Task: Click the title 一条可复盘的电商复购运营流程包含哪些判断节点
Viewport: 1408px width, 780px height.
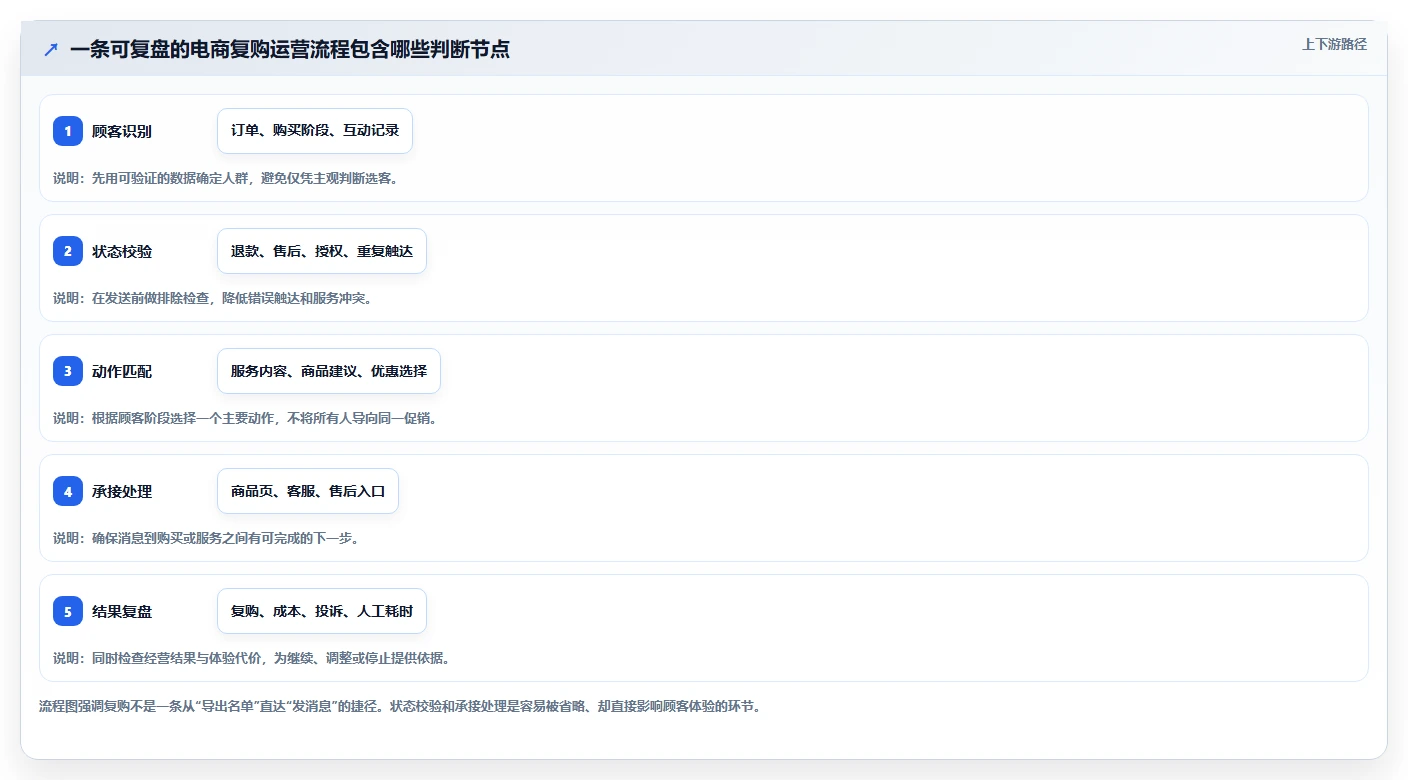Action: 290,49
